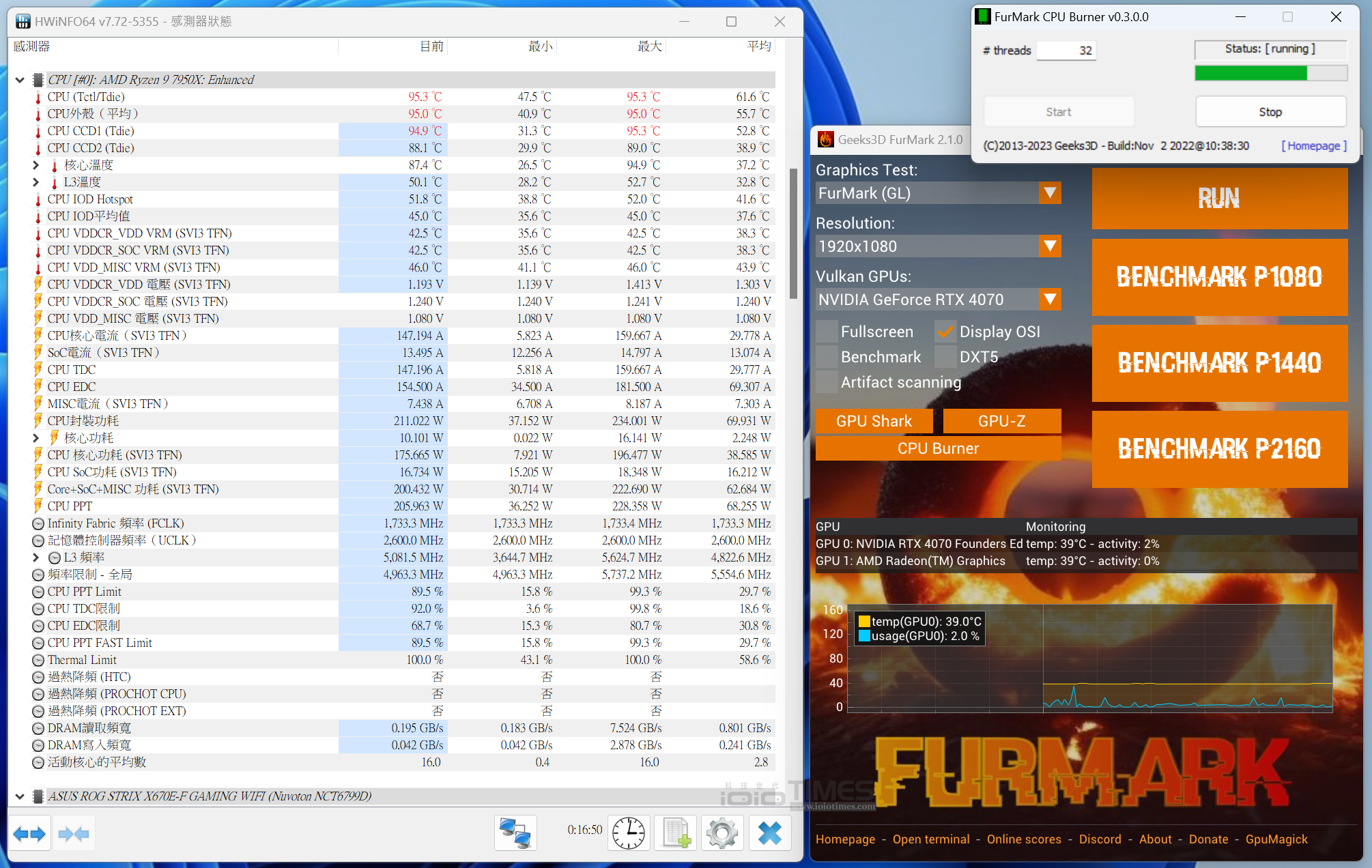Open Online scores link in FurMark
This screenshot has width=1372, height=868.
(1024, 839)
